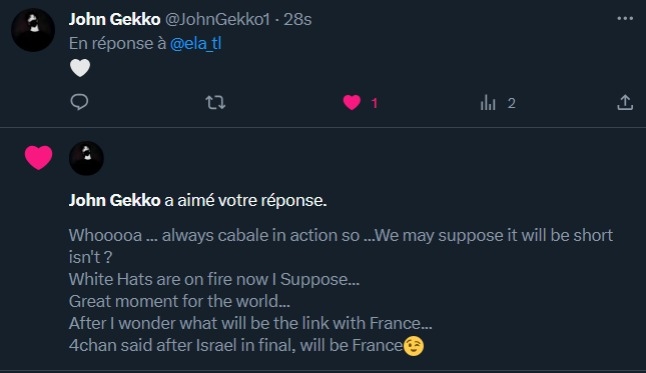Viewport: 646px width, 373px height.
Task: Click bold John Gekko name in notification
Action: coord(115,200)
